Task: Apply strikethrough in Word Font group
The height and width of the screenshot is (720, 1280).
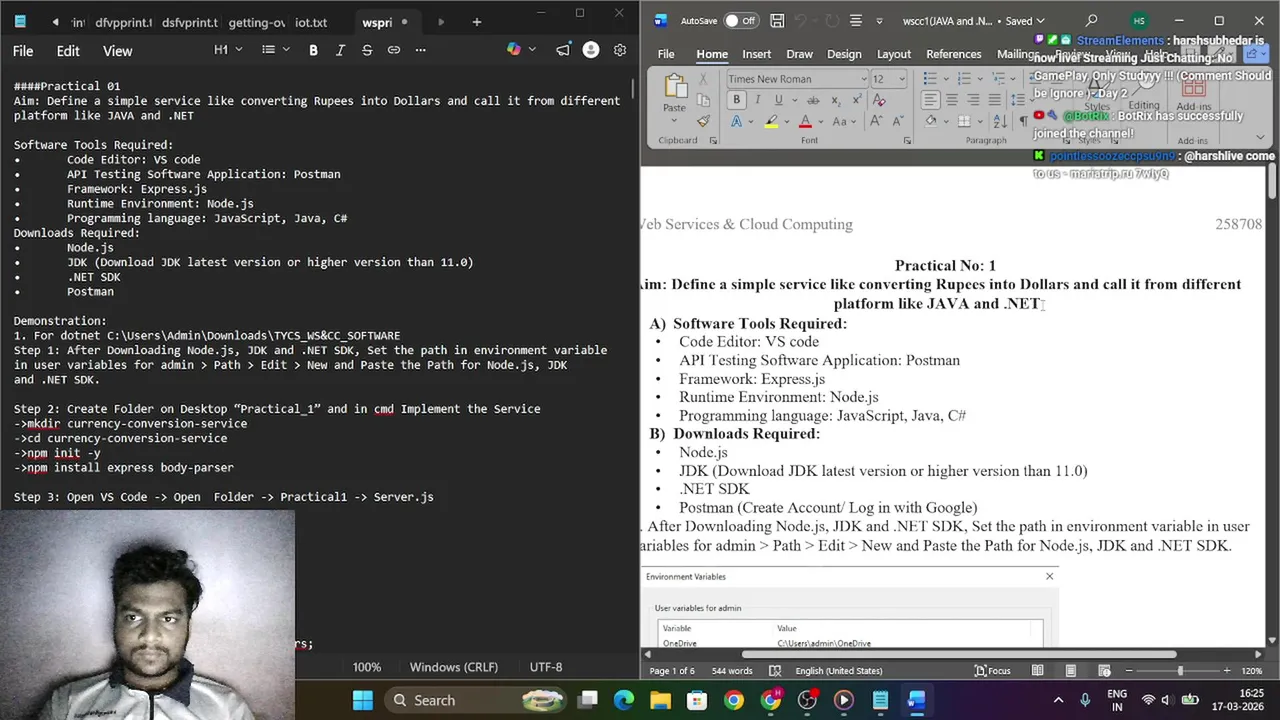Action: pyautogui.click(x=813, y=100)
